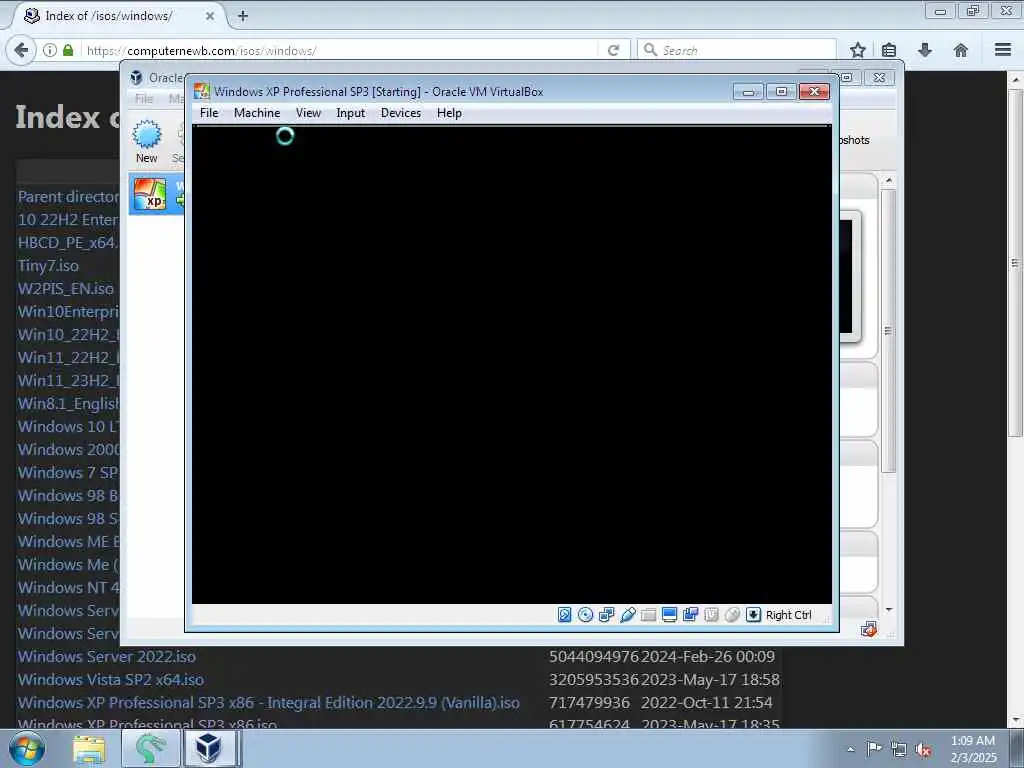Image resolution: width=1024 pixels, height=768 pixels.
Task: Open the Windows Start menu orb
Action: (26, 748)
